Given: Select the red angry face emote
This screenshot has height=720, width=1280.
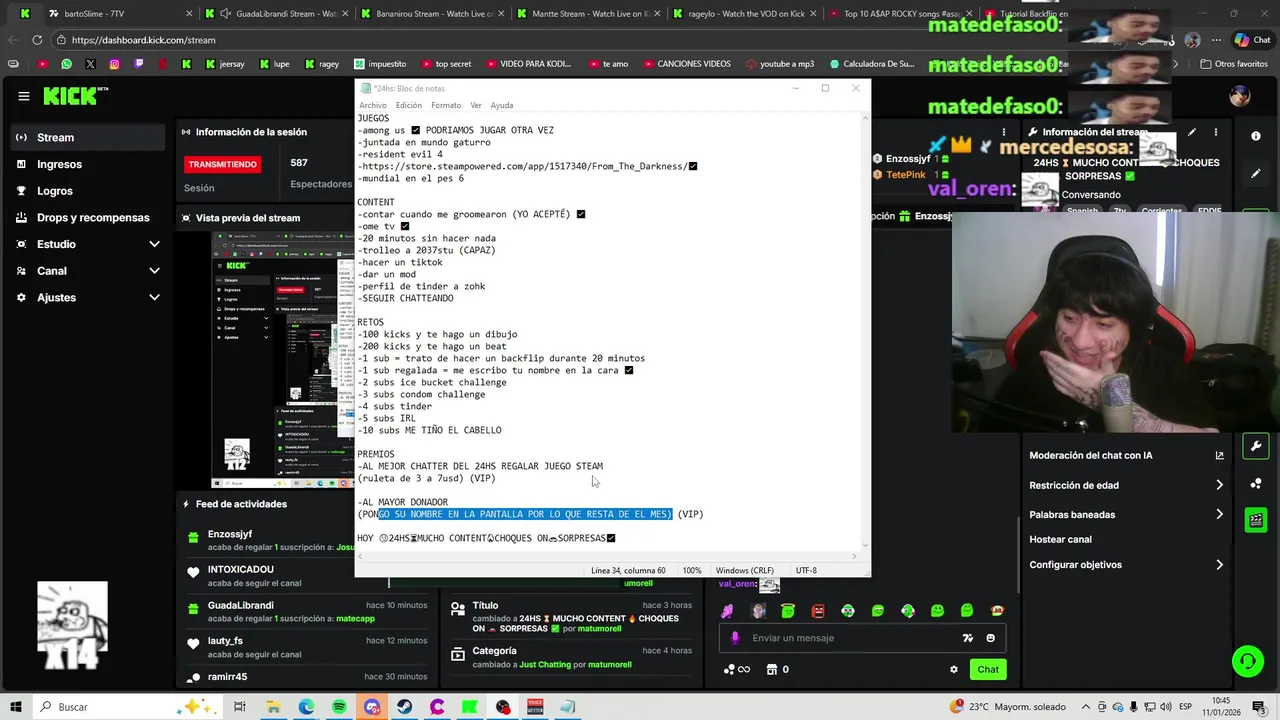Looking at the screenshot, I should click(818, 610).
